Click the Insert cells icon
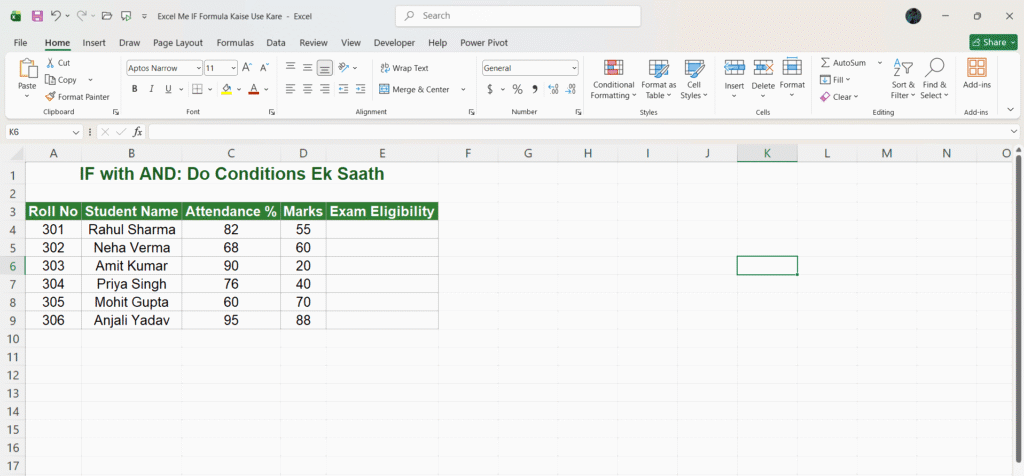This screenshot has height=476, width=1024. coord(735,67)
